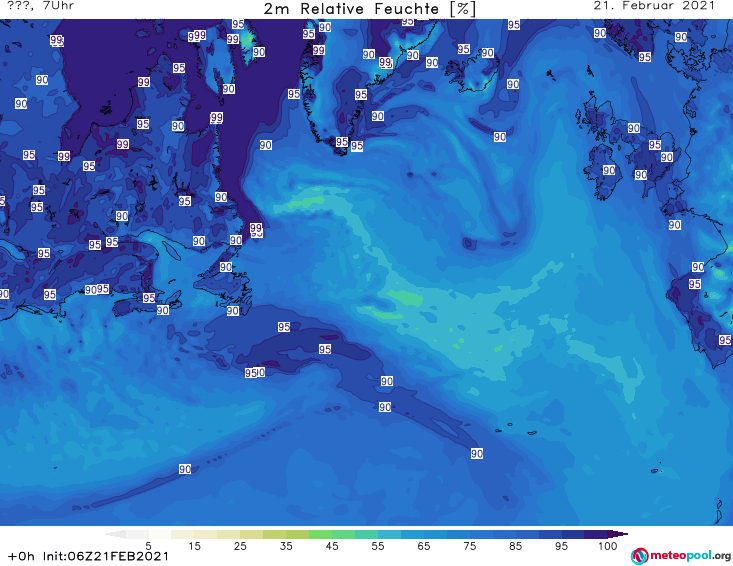
Task: Click the '+0h' forecast offset label
Action: coord(21,556)
